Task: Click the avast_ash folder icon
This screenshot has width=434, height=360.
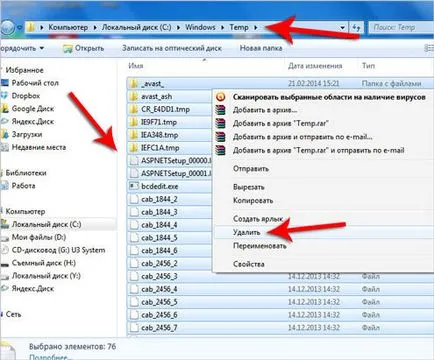Action: click(x=134, y=96)
